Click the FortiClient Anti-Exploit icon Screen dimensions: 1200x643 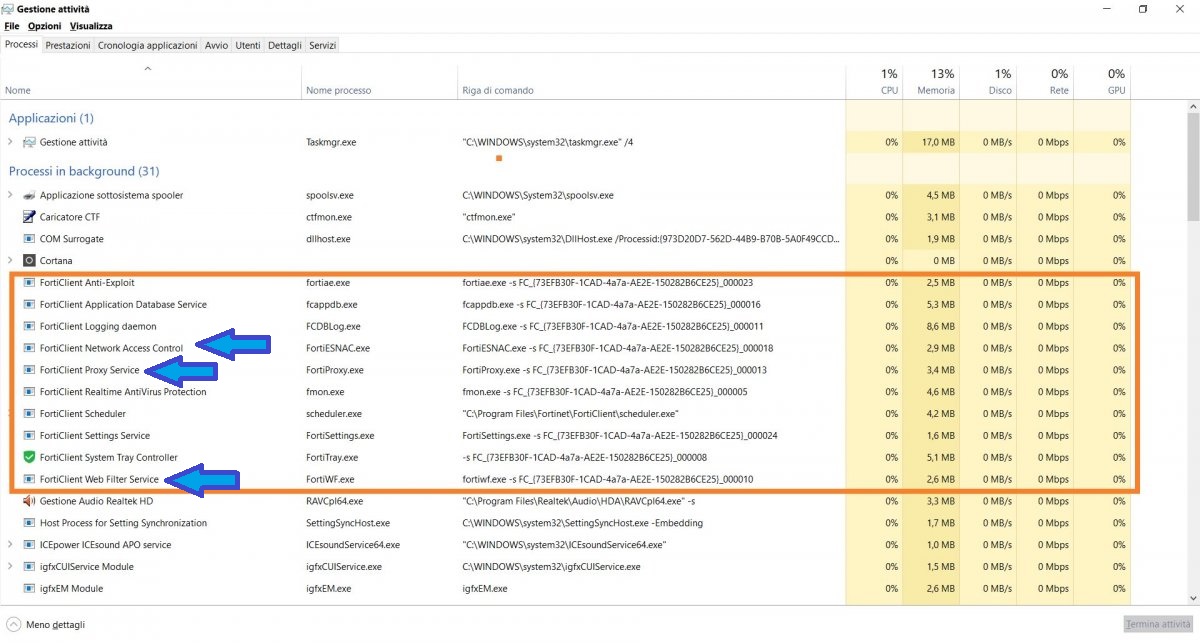point(29,283)
